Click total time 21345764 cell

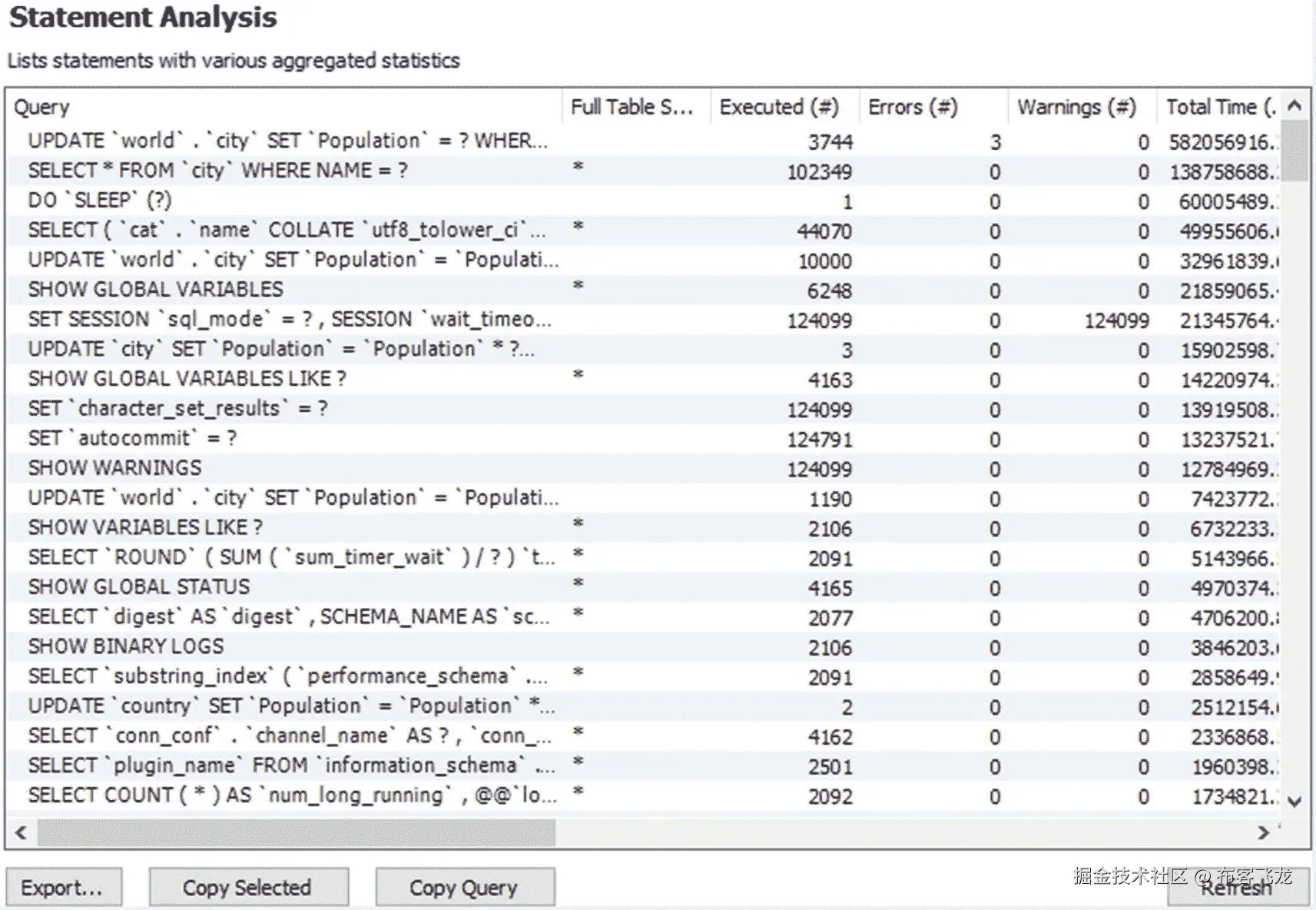click(x=1228, y=320)
